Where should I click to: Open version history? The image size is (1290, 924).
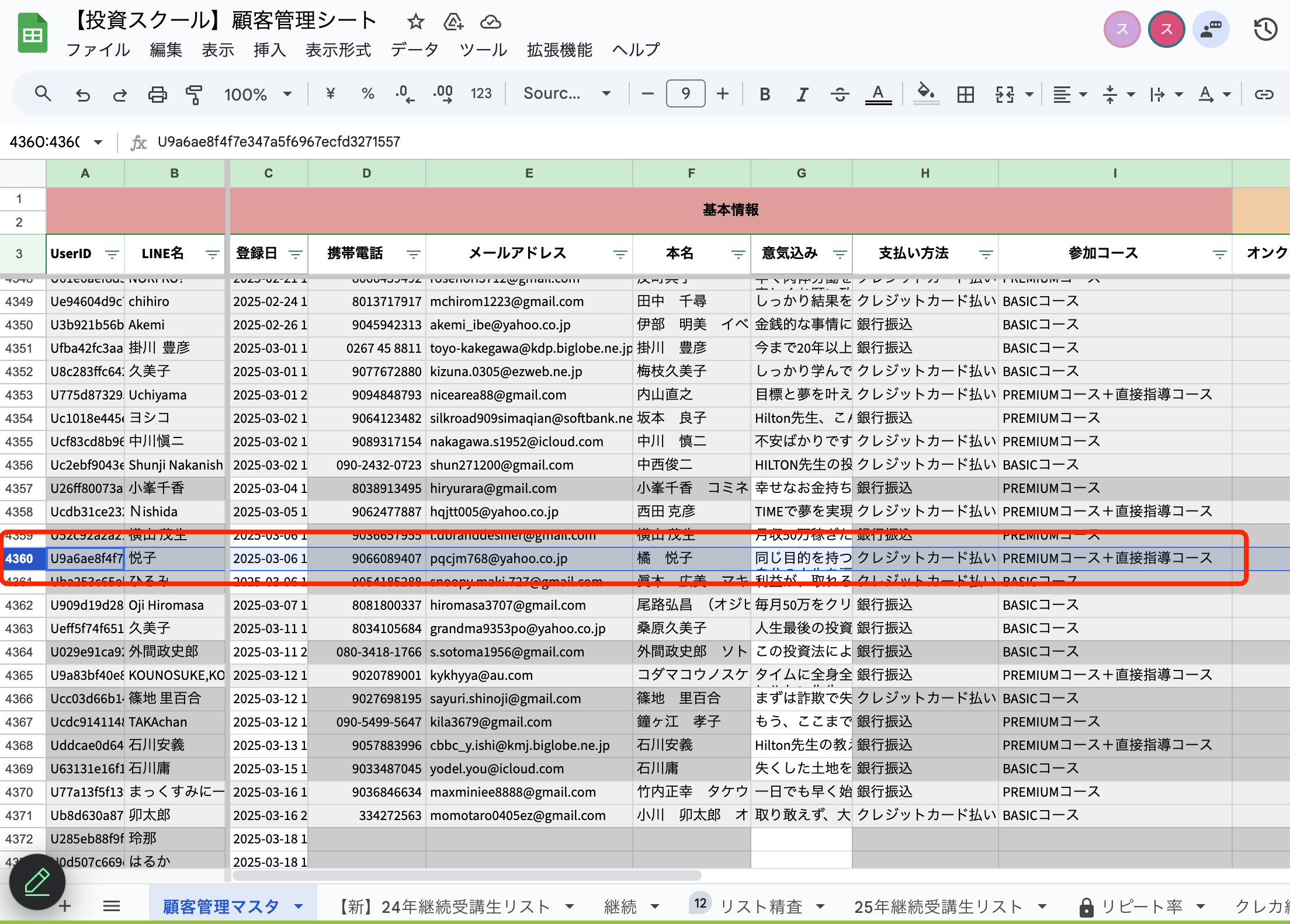[1265, 29]
